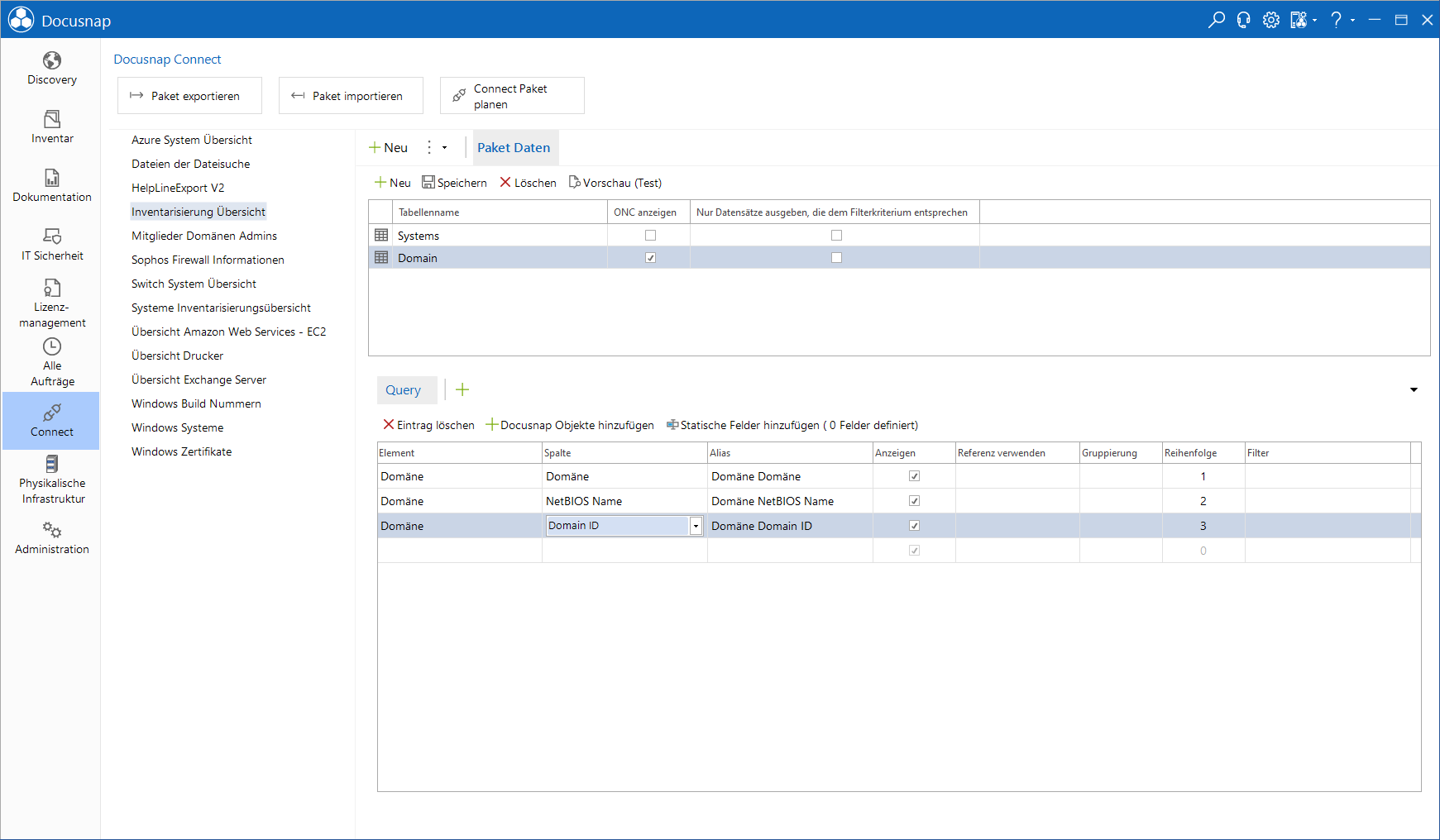Open Lizenzmanagement from the sidebar
The width and height of the screenshot is (1440, 840).
[51, 303]
